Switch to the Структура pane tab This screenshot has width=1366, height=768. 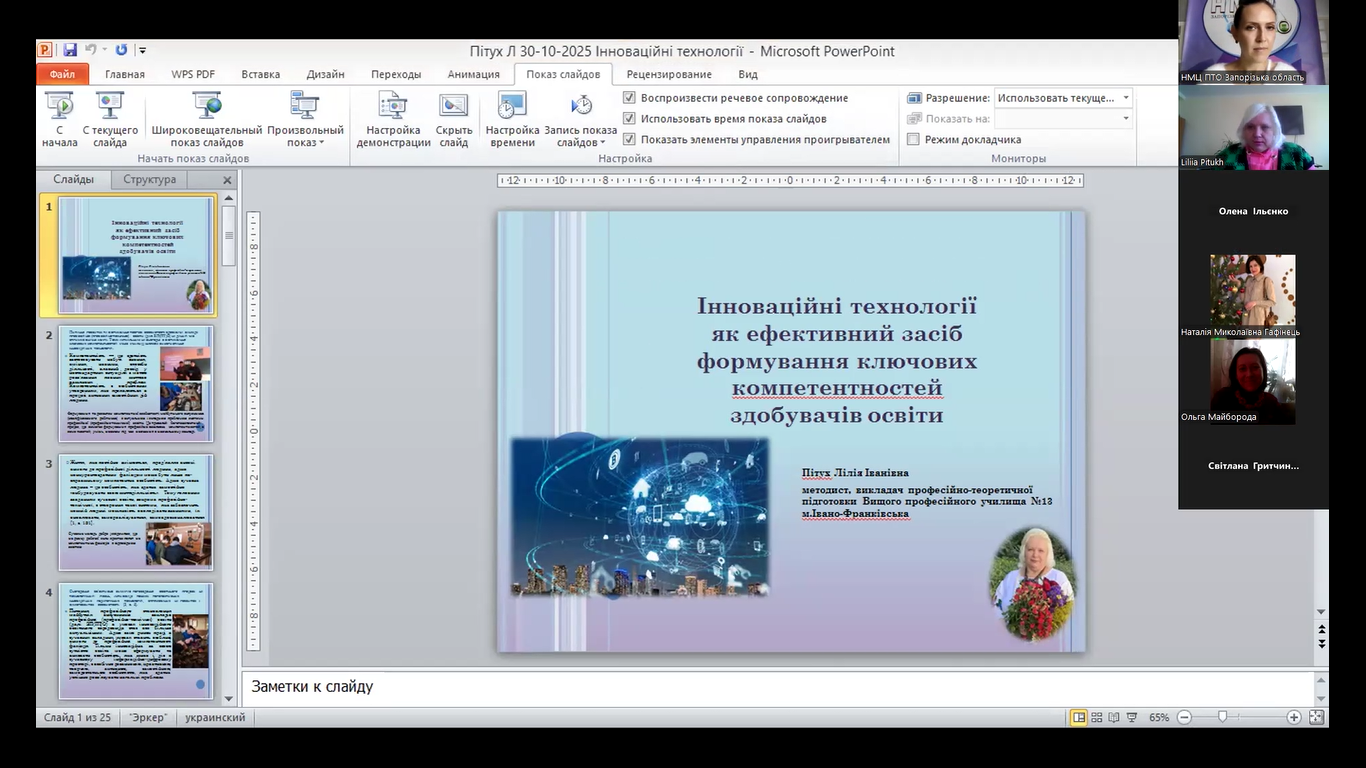pyautogui.click(x=149, y=180)
